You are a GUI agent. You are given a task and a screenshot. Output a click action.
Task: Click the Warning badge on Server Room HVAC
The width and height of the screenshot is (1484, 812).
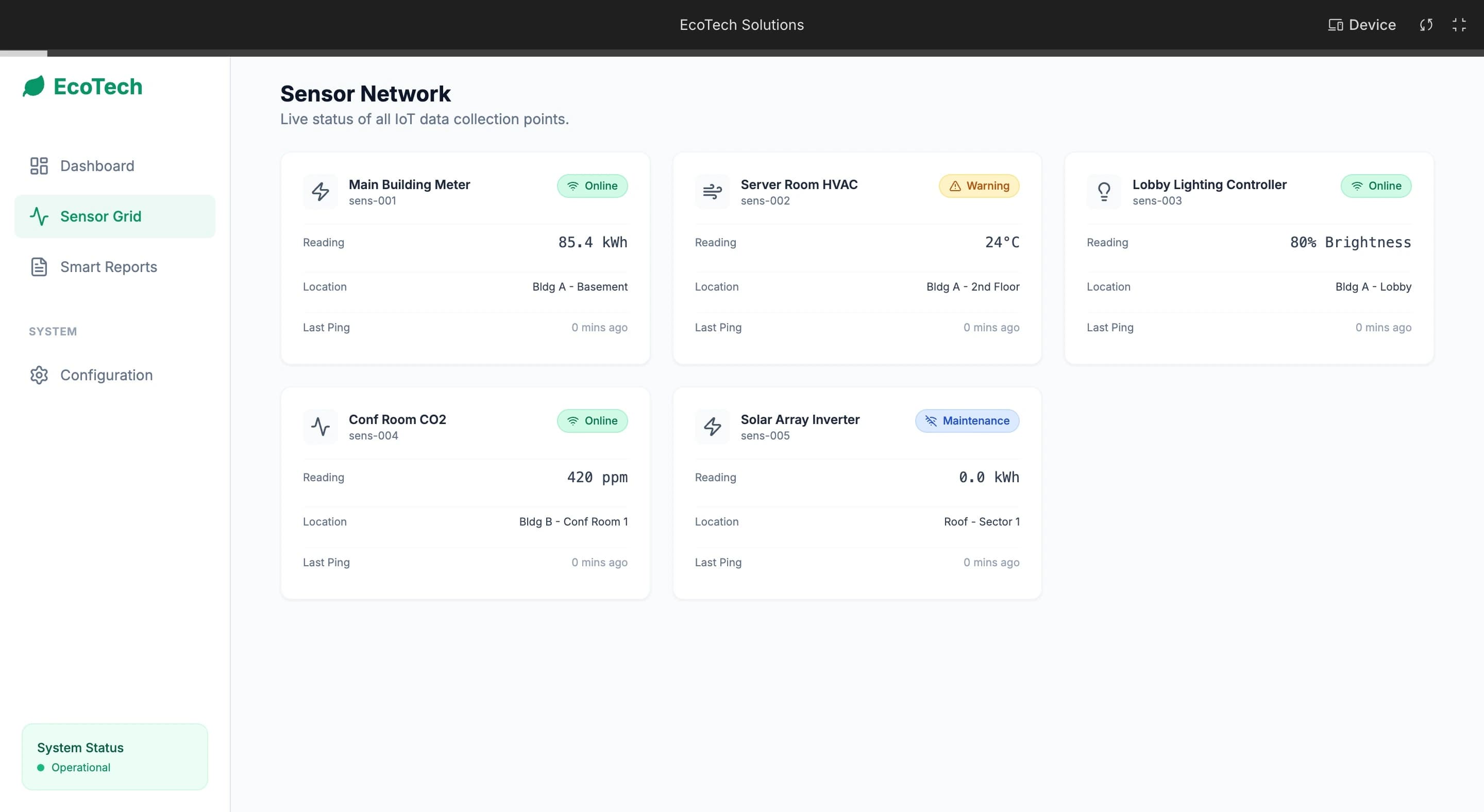[x=979, y=186]
